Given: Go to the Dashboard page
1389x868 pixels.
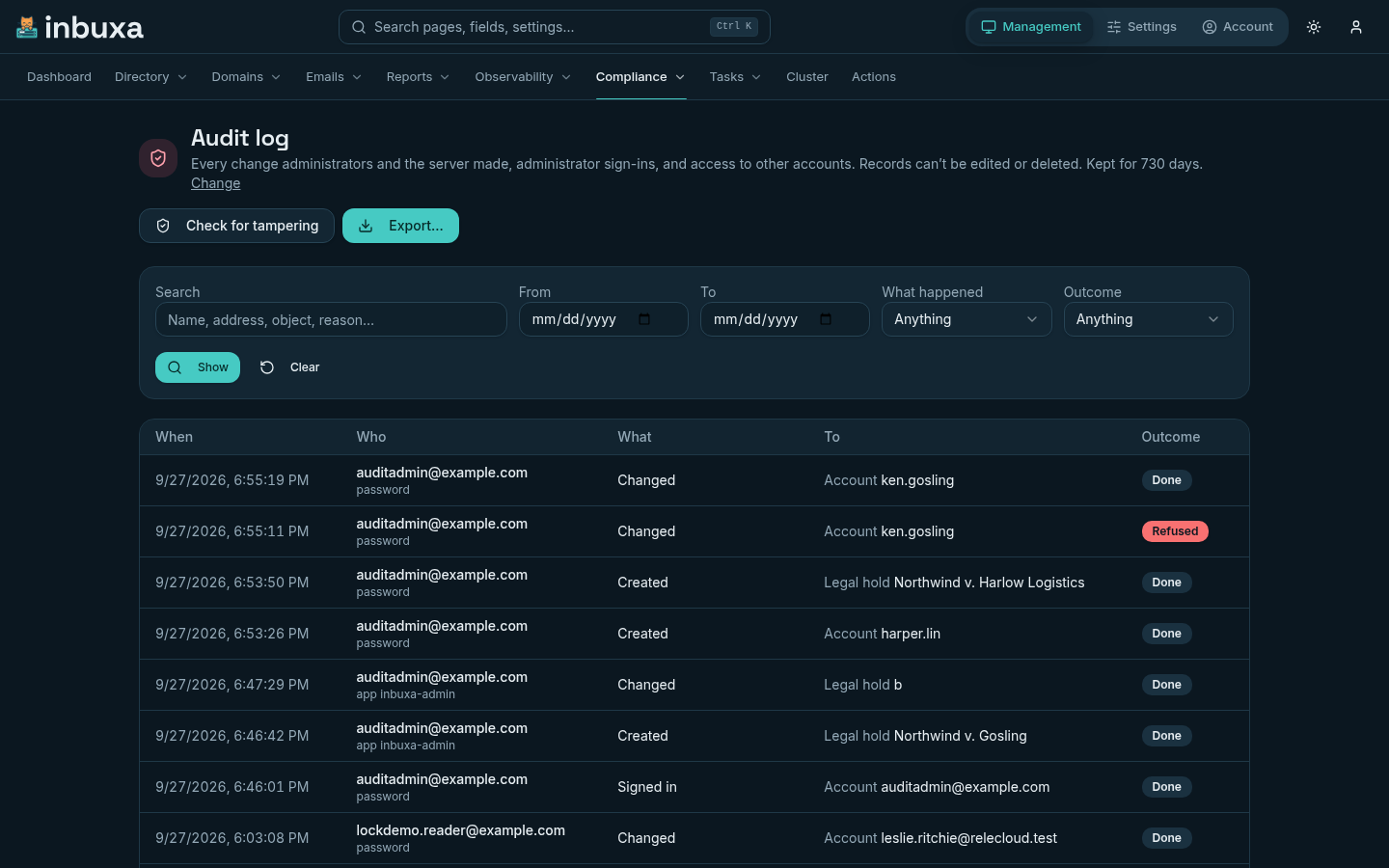Looking at the screenshot, I should tap(59, 77).
